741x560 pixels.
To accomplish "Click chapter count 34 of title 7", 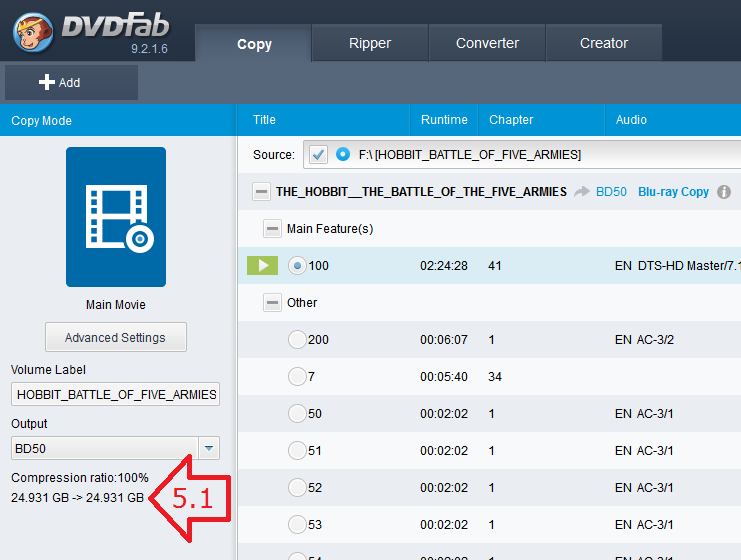I will coord(495,377).
